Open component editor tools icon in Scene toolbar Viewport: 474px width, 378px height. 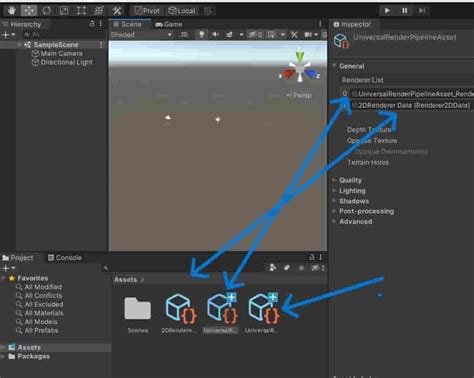point(294,35)
